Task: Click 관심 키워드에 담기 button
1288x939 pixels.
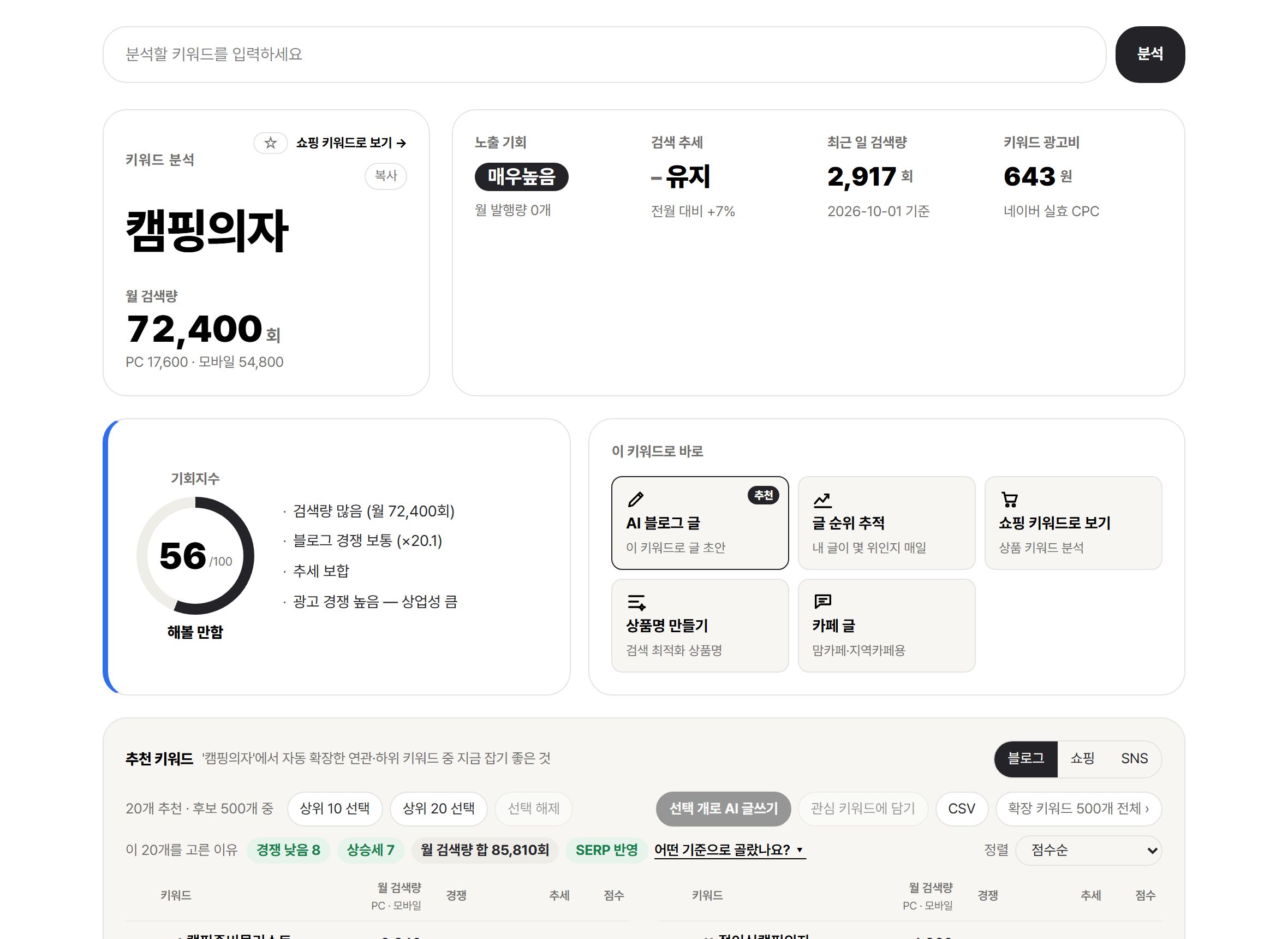Action: [862, 809]
